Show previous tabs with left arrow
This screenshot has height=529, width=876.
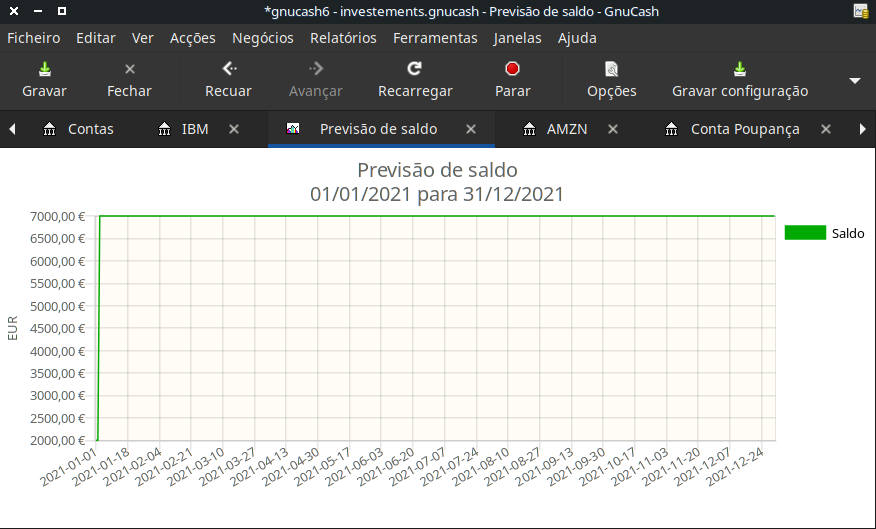(12, 129)
